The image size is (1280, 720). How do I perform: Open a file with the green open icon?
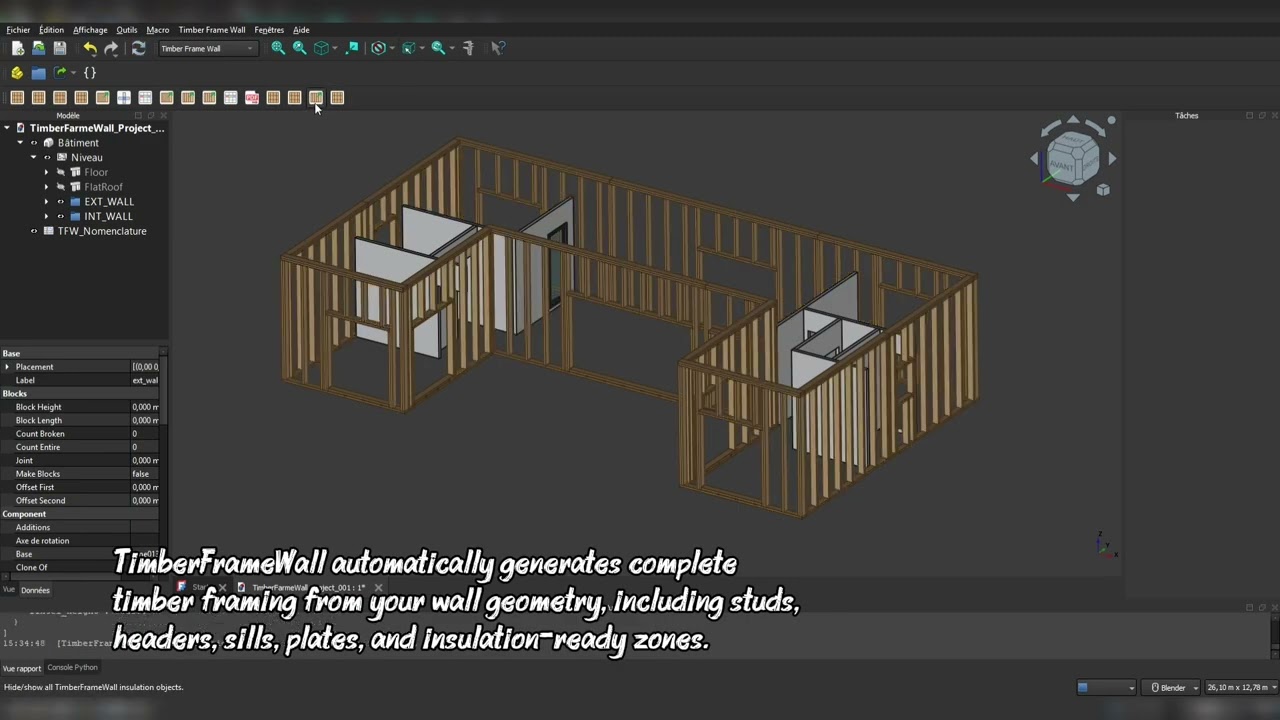pyautogui.click(x=38, y=48)
